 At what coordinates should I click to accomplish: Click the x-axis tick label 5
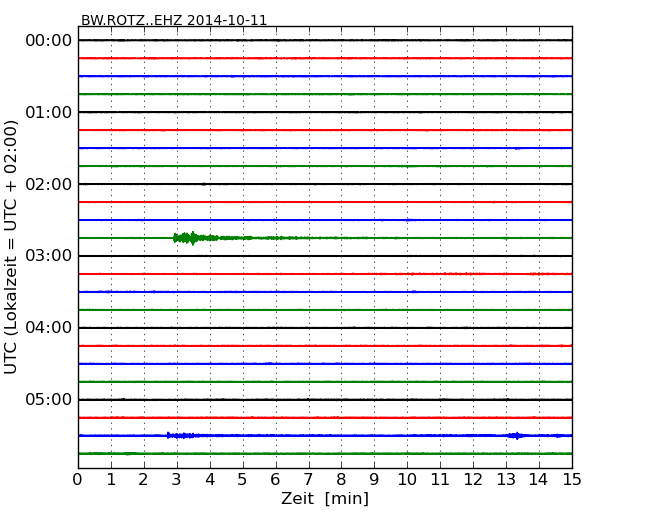pos(243,480)
